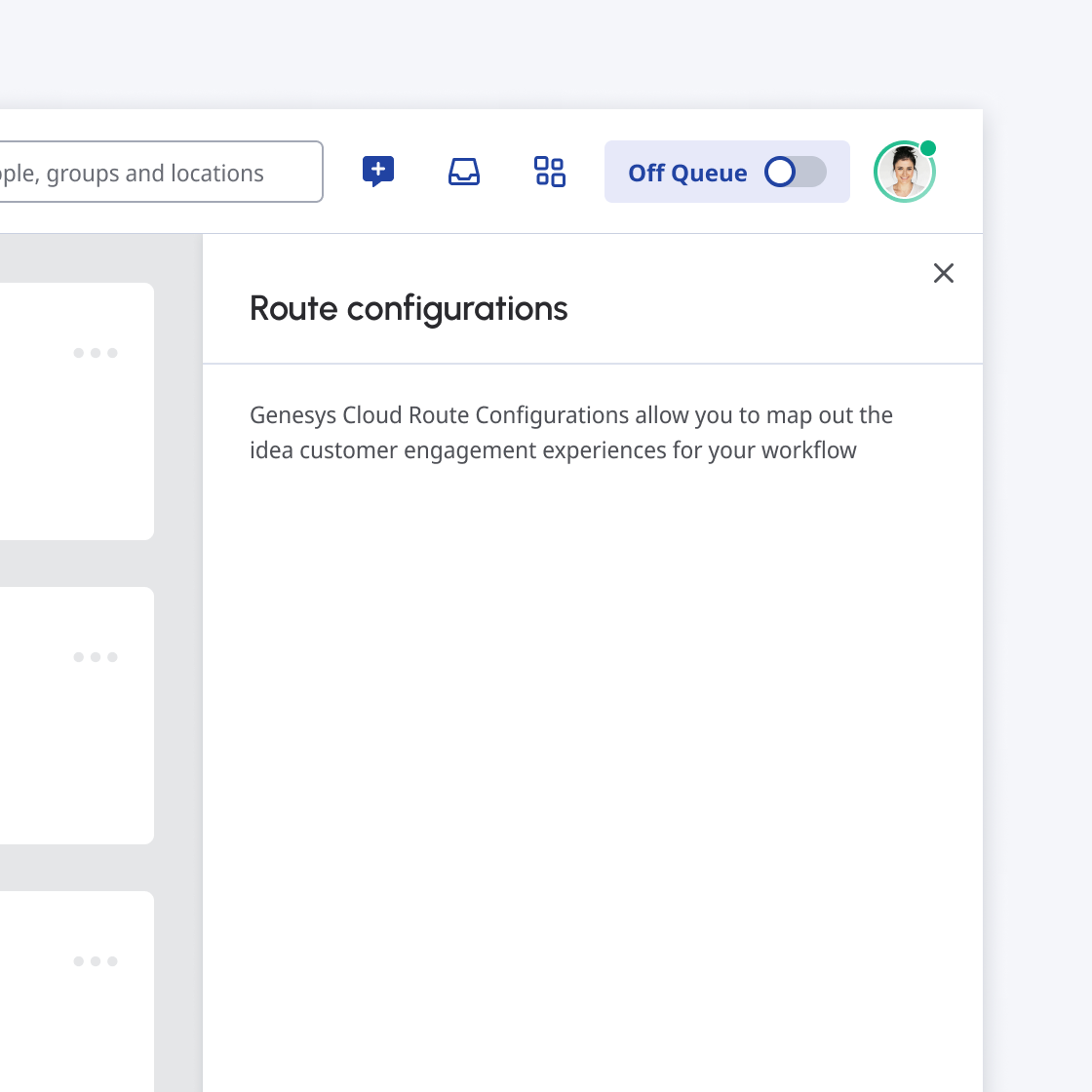The width and height of the screenshot is (1092, 1092).
Task: Open more options on the bottom card
Action: click(x=96, y=961)
